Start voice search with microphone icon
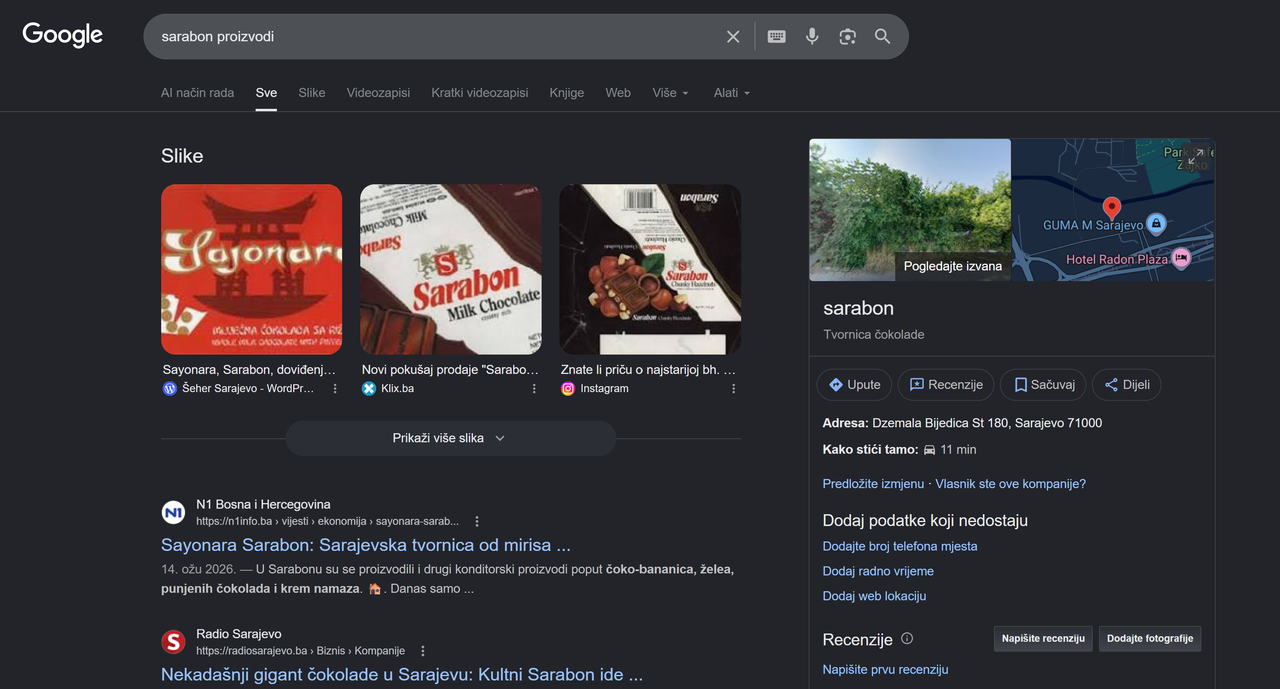Image resolution: width=1280 pixels, height=689 pixels. [x=812, y=36]
